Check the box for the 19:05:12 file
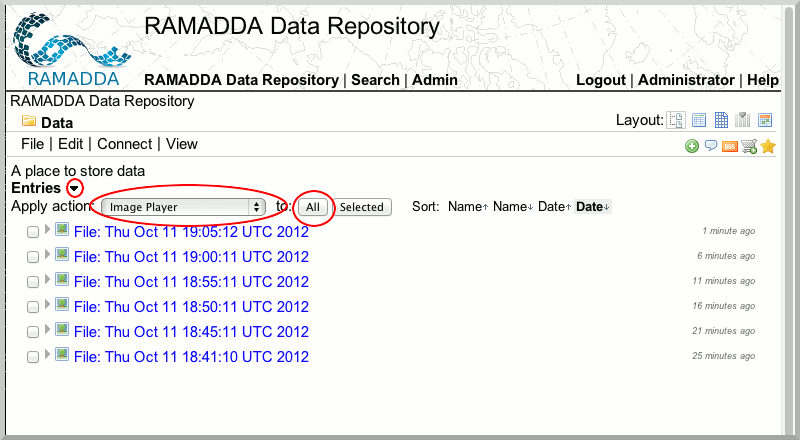The height and width of the screenshot is (440, 800). click(x=33, y=232)
